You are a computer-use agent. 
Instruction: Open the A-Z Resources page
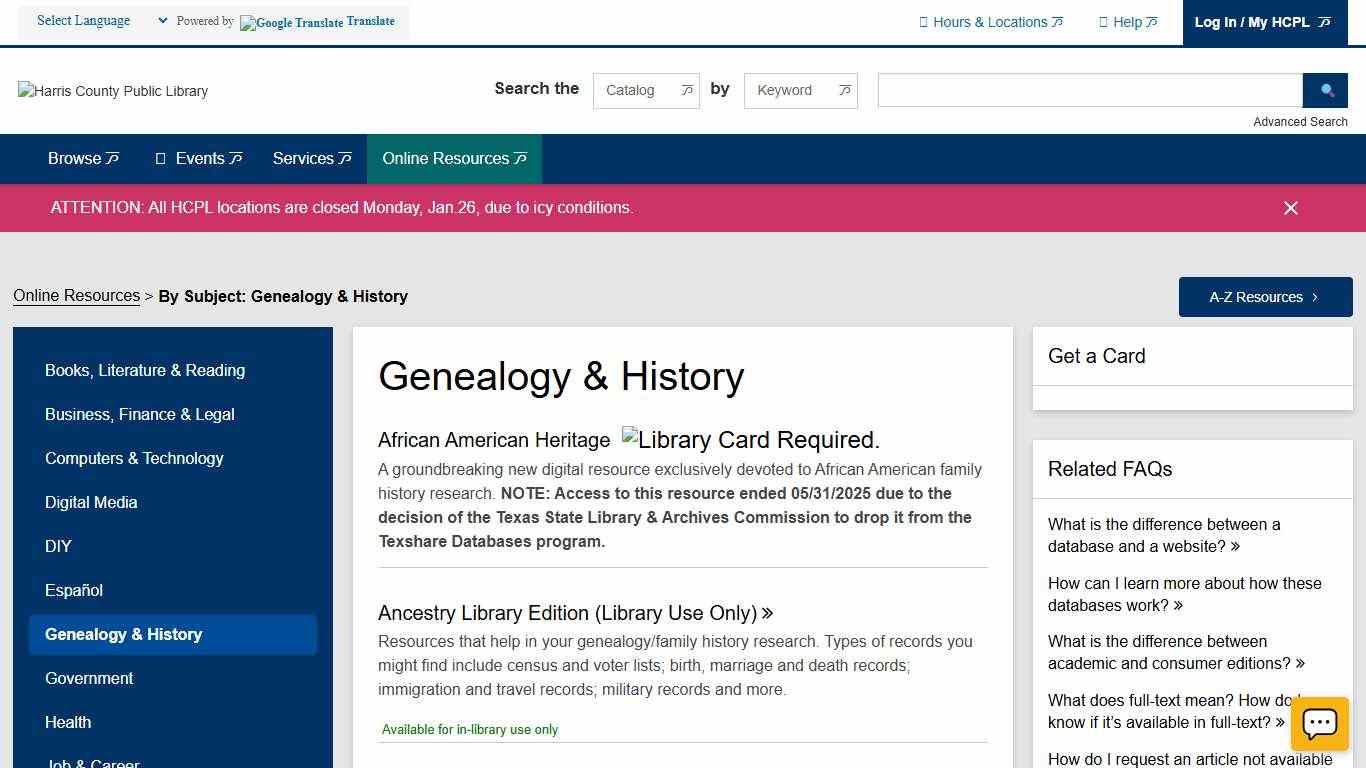tap(1265, 297)
